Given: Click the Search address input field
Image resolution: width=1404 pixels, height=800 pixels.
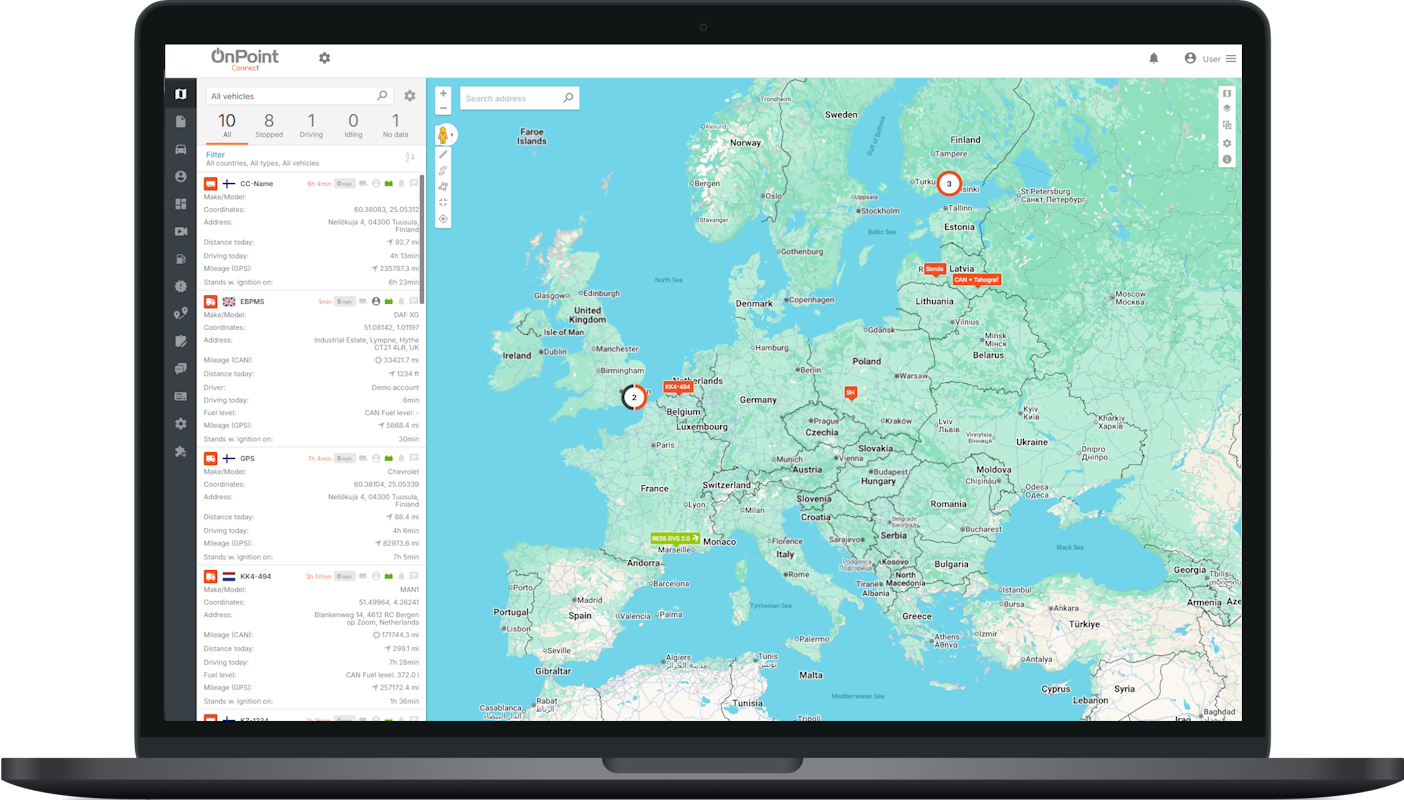Looking at the screenshot, I should 510,98.
